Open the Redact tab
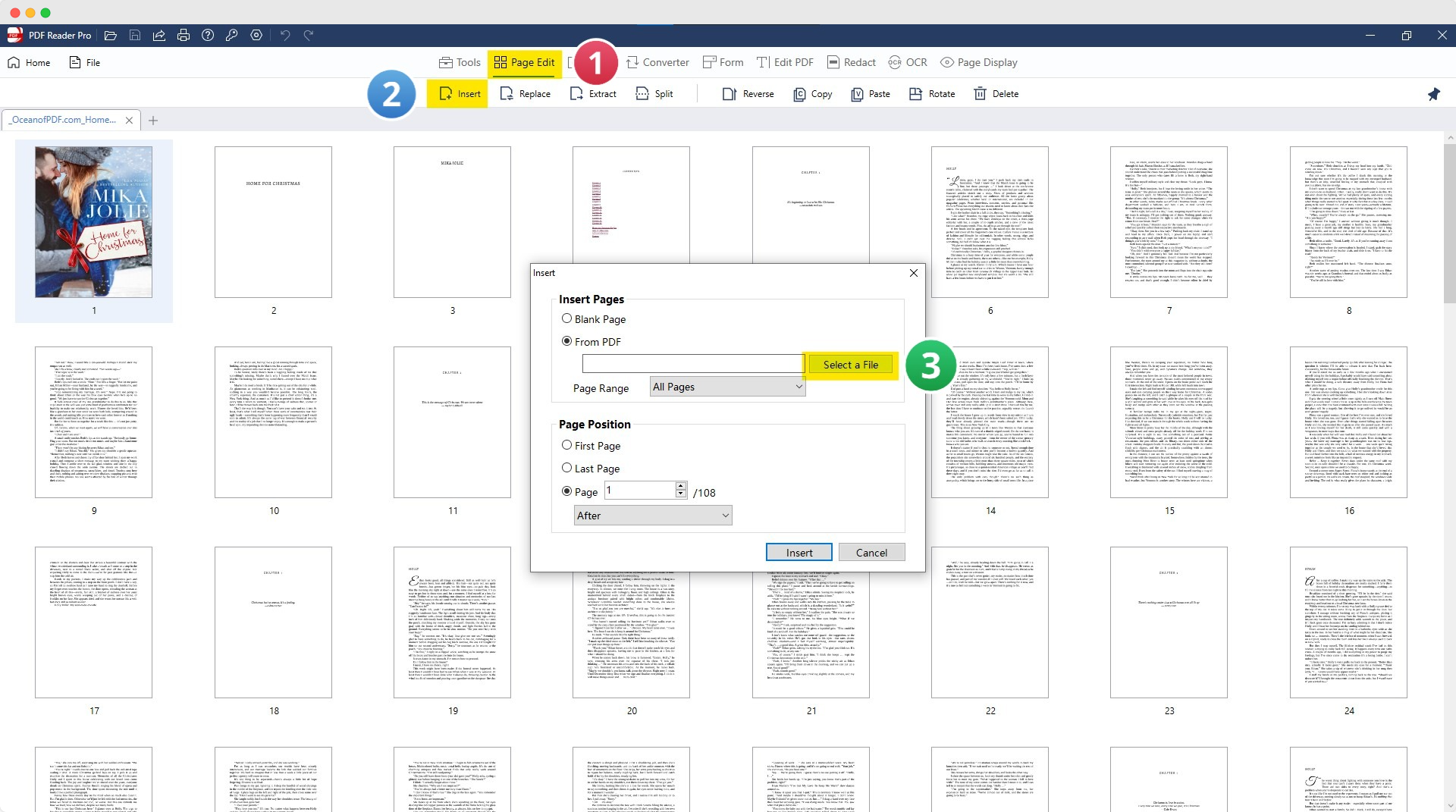 click(x=851, y=63)
